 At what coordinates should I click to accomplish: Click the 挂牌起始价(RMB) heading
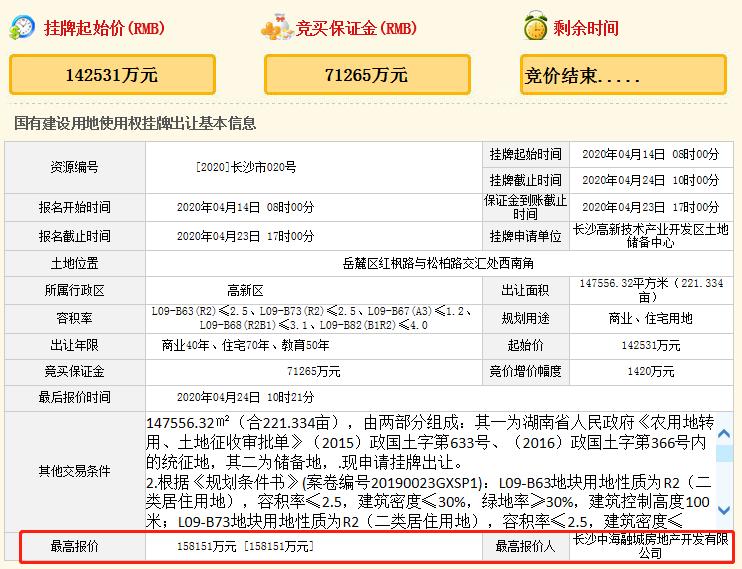104,28
